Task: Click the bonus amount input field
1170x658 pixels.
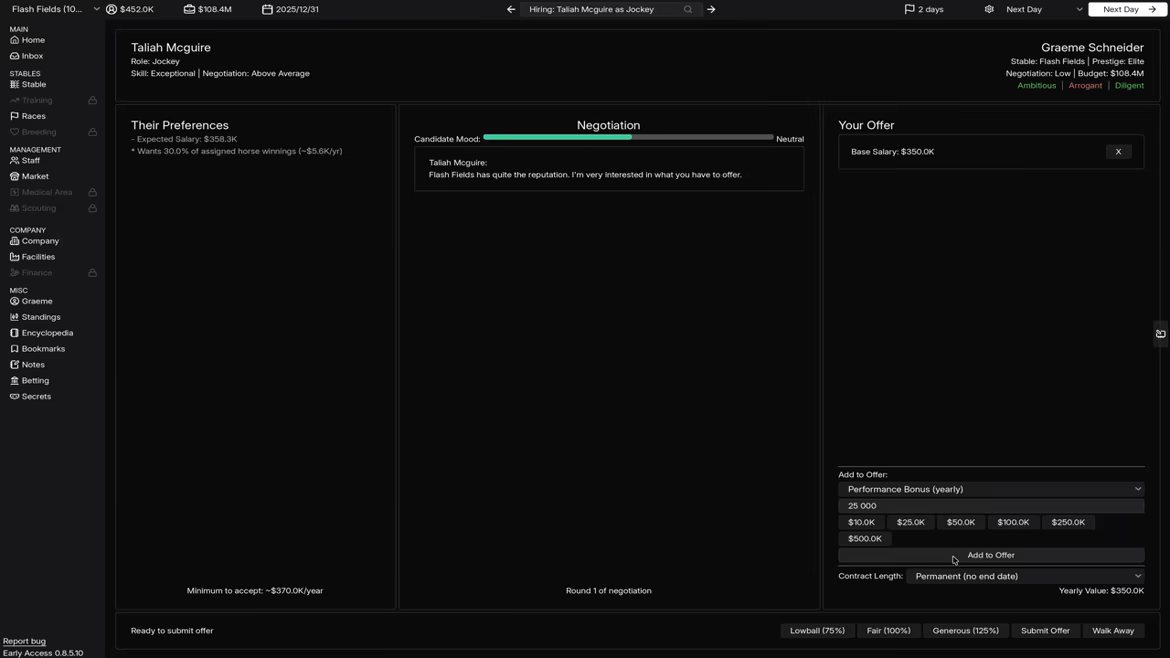Action: tap(990, 506)
